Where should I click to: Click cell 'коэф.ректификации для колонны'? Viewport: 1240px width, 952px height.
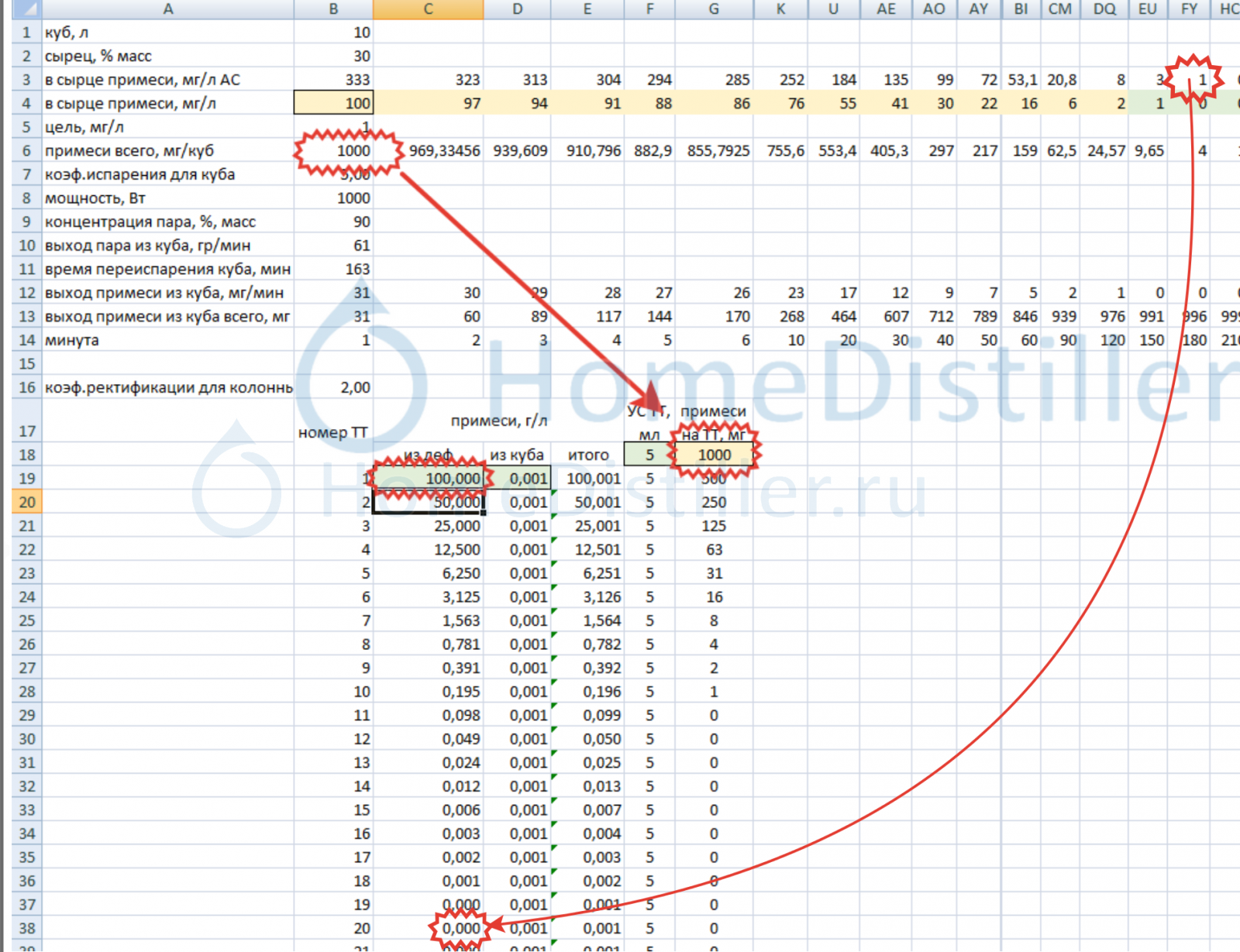[168, 387]
